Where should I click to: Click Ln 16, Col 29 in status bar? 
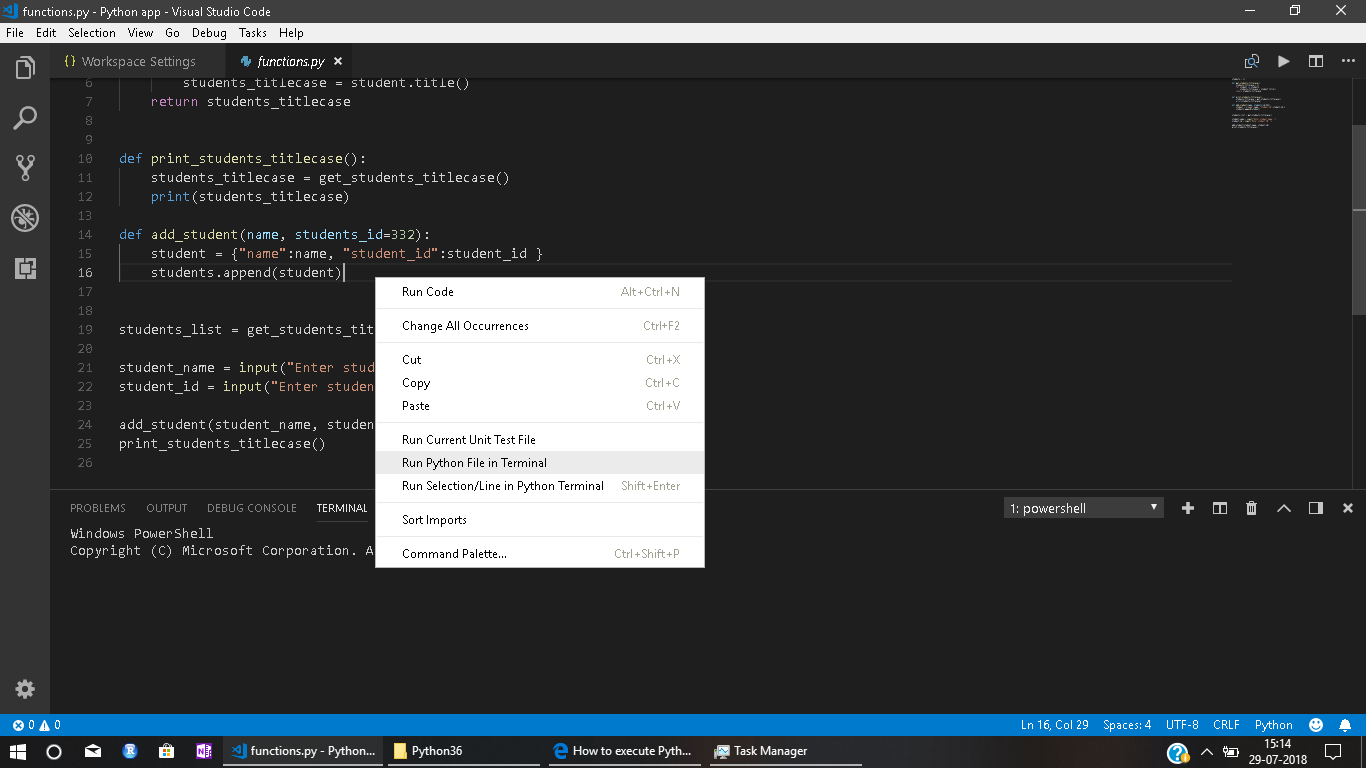tap(1054, 725)
